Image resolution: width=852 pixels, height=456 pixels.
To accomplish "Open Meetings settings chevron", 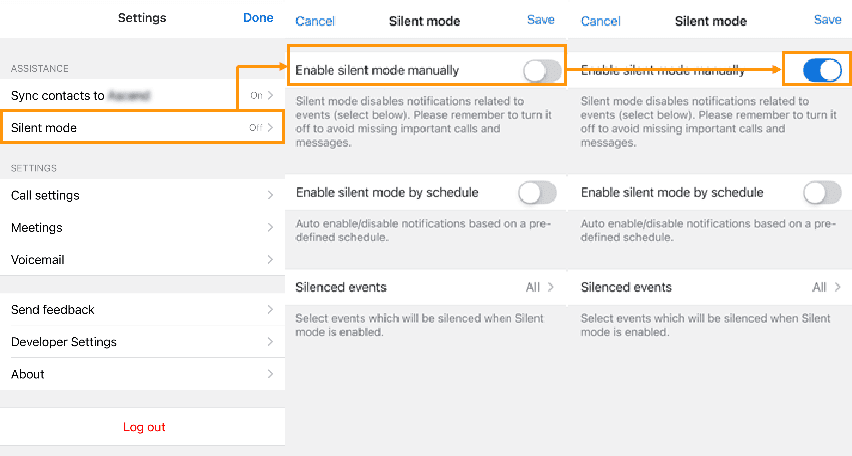I will click(270, 228).
